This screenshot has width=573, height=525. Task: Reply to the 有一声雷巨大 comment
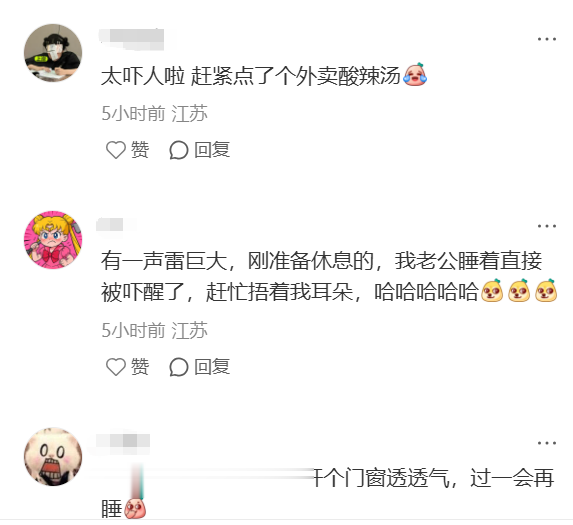click(200, 367)
